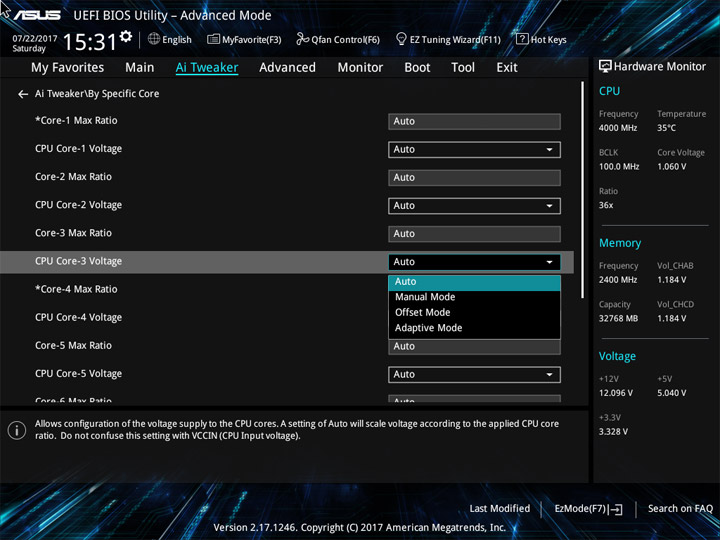Click the 15:31 clock display
This screenshot has width=720, height=540.
click(x=90, y=42)
